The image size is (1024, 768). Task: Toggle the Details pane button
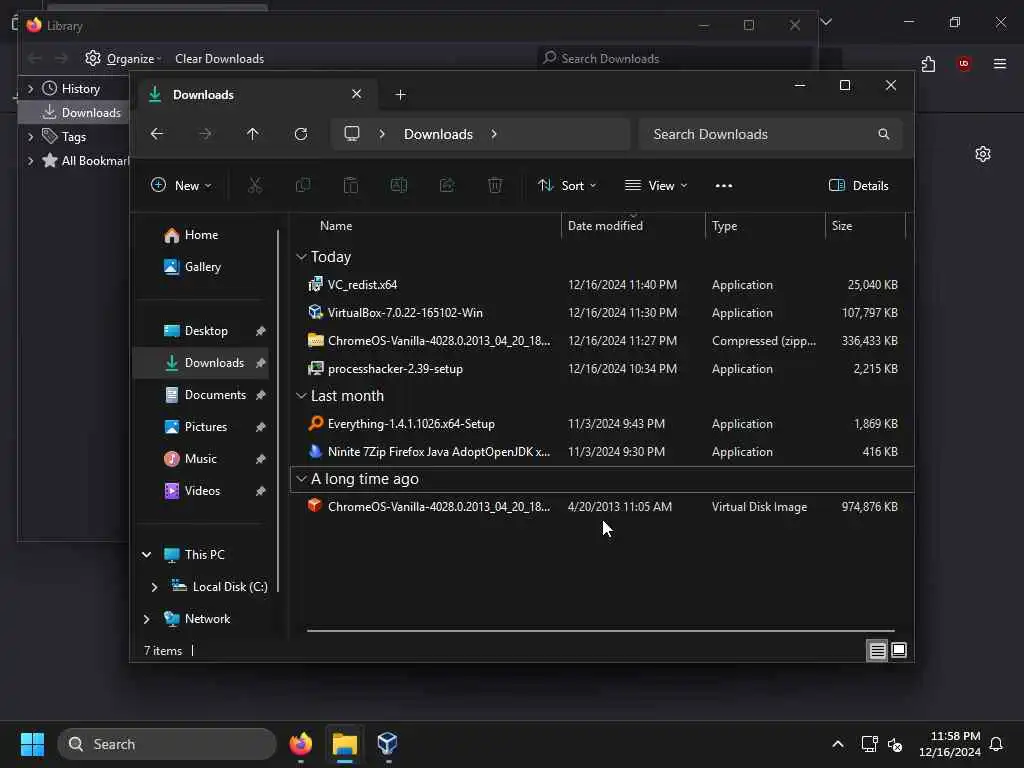point(859,185)
